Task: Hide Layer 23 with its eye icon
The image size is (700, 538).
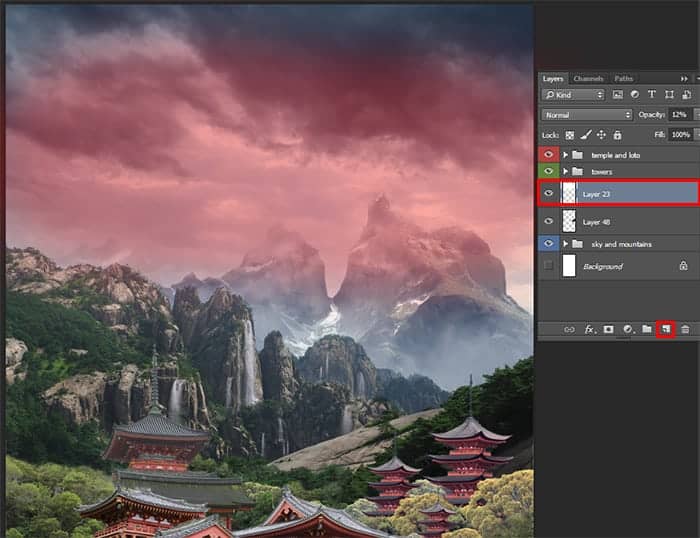Action: [549, 193]
